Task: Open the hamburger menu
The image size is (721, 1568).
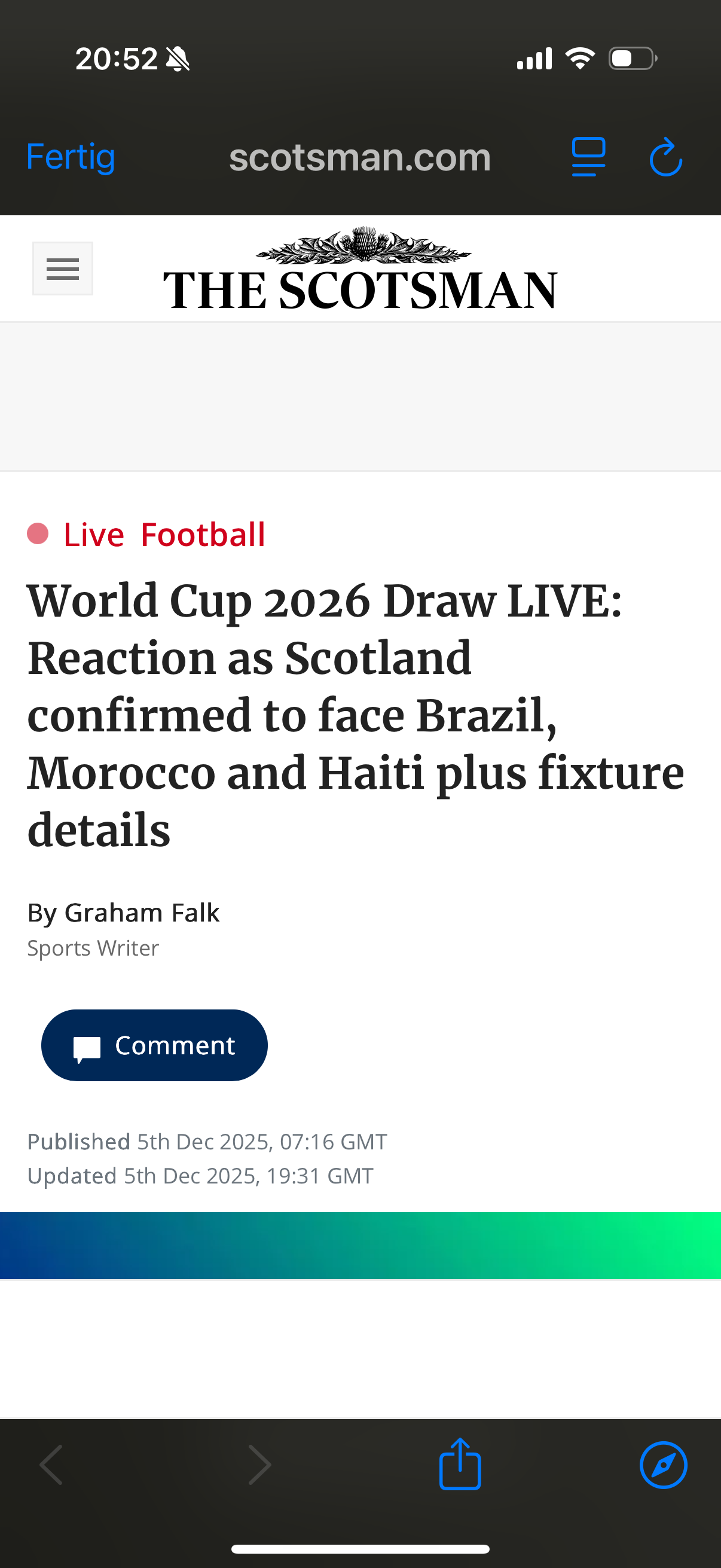Action: pyautogui.click(x=63, y=269)
